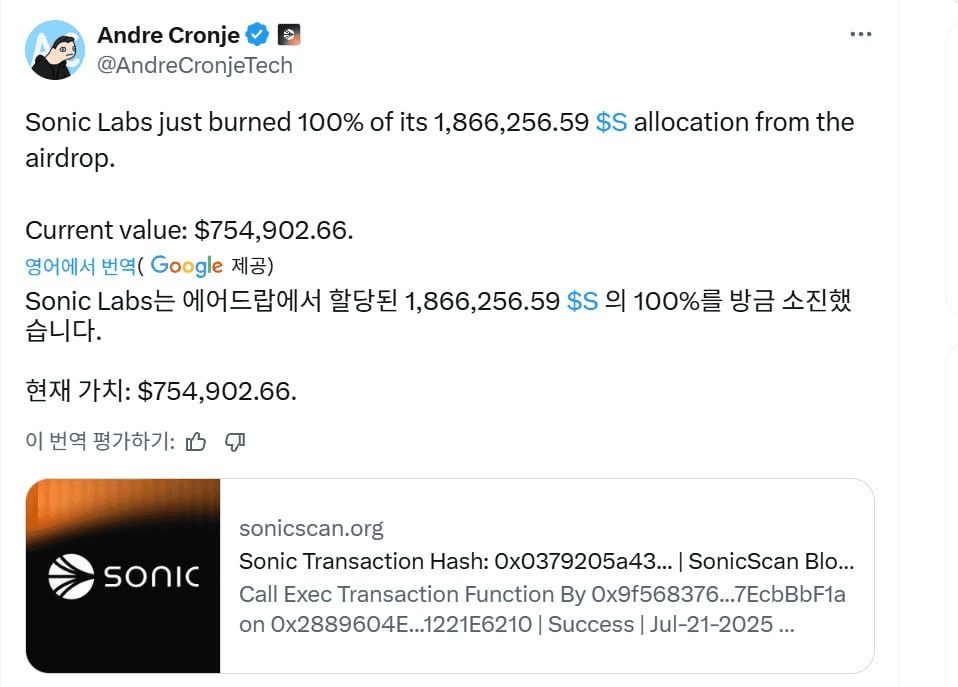Viewport: 958px width, 687px height.
Task: Click the Sonic swirl logo icon
Action: [x=71, y=576]
